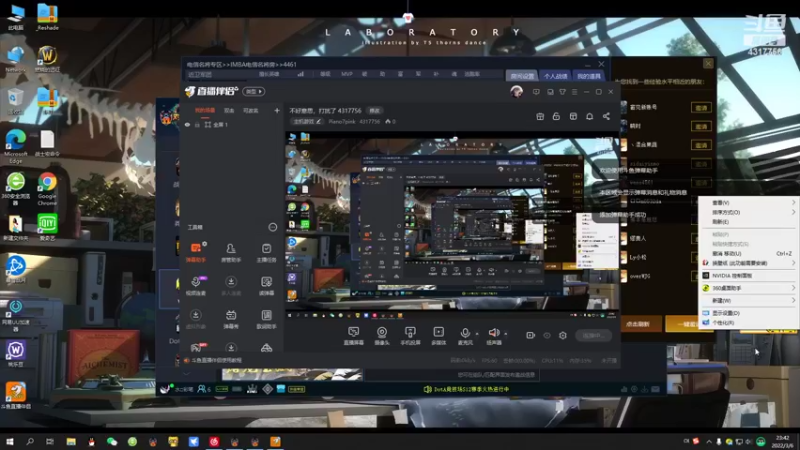Click the start streaming button
This screenshot has height=450, width=800.
pos(593,335)
